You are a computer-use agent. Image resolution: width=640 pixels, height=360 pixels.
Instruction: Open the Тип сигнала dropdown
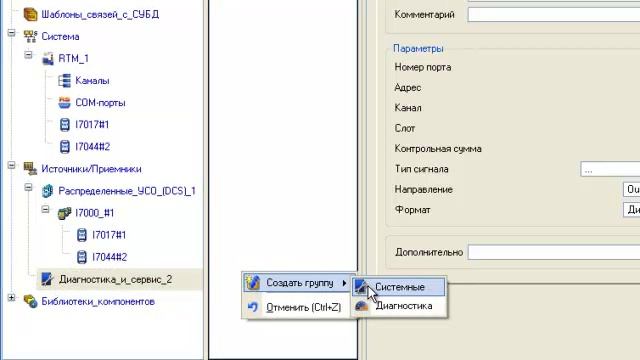coord(610,169)
